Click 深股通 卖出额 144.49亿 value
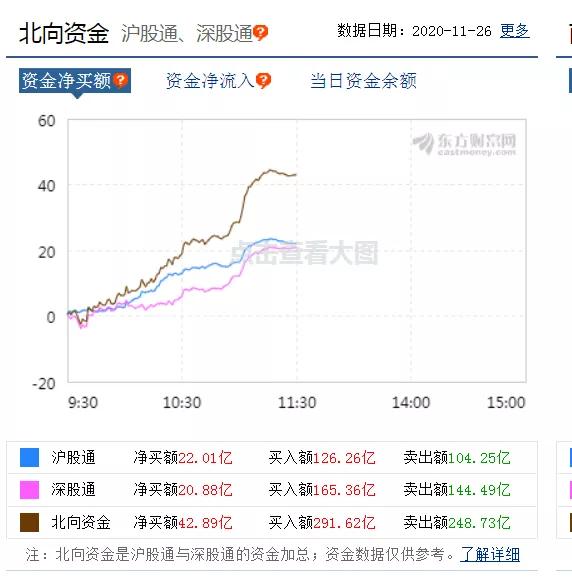 [479, 490]
